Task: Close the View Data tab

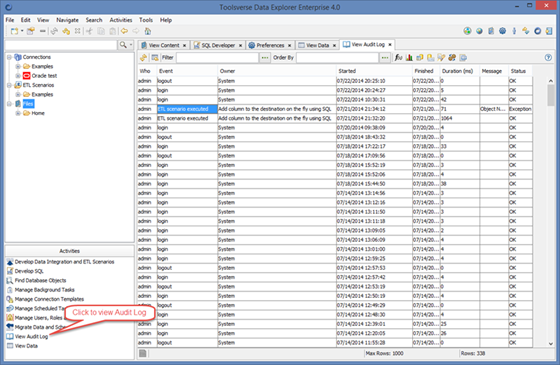Action: (x=334, y=45)
